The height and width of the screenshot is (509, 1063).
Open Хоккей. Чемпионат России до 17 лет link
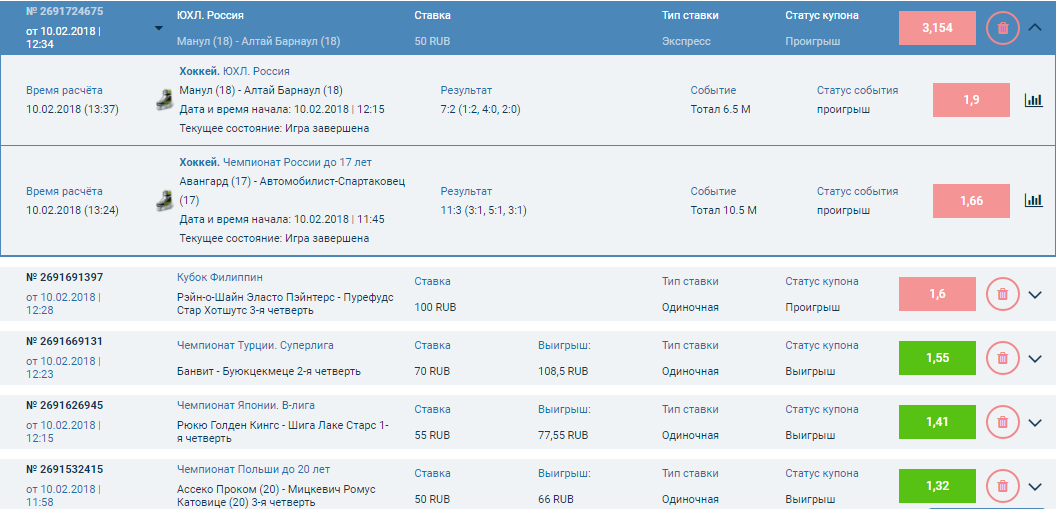275,163
